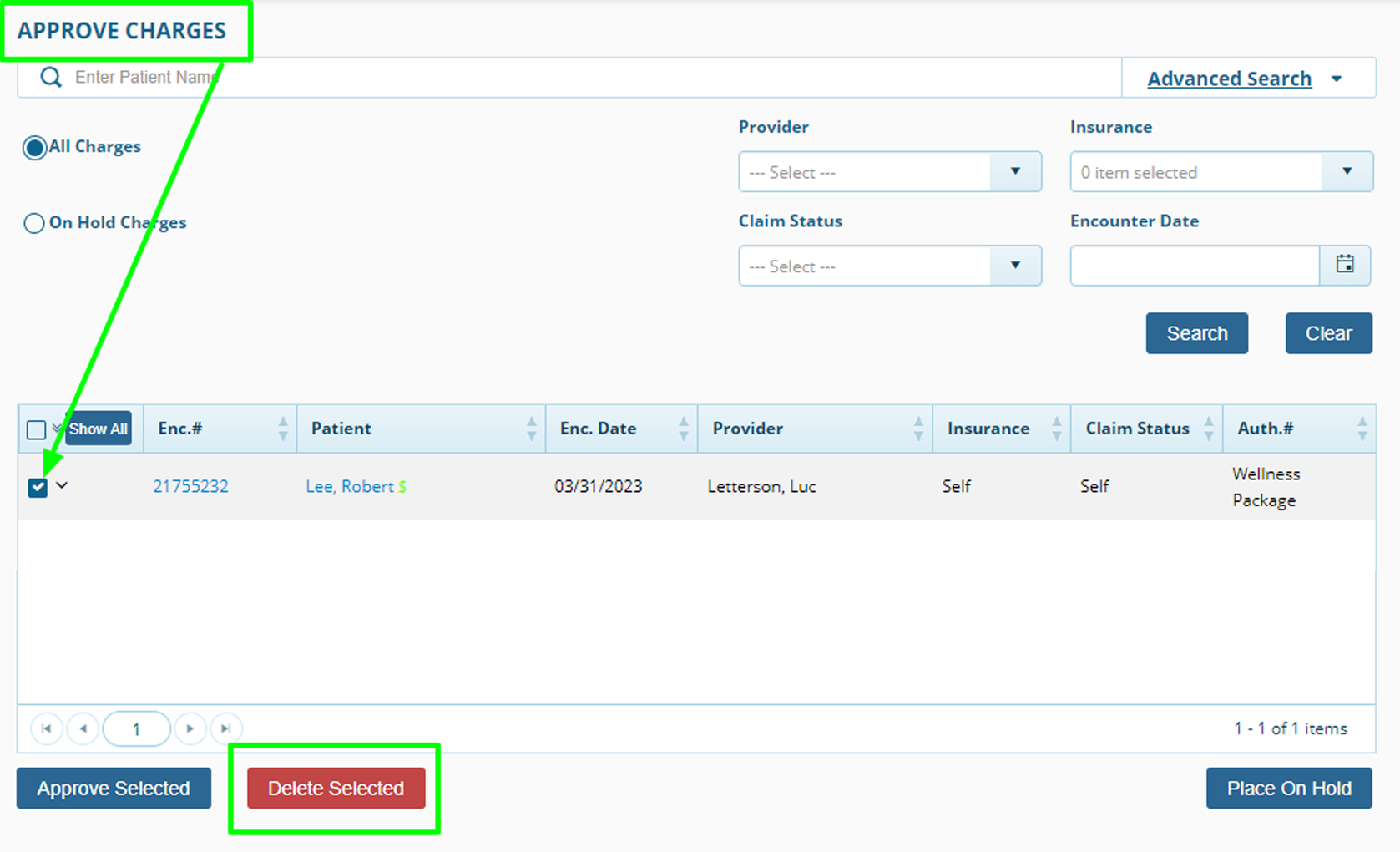
Task: Select the All Charges radio button
Action: 34,148
